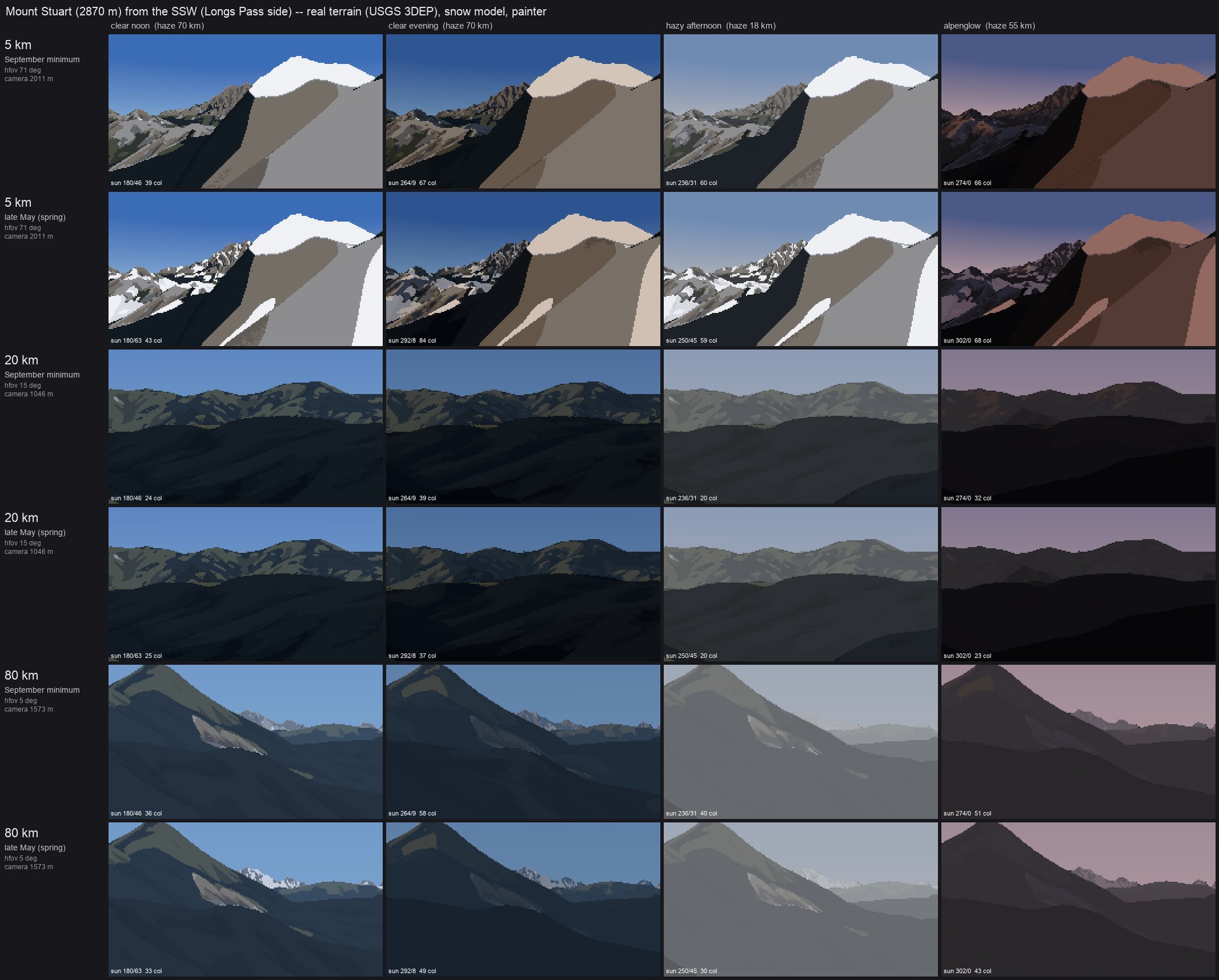View the 20 km September clear noon panel
1219x980 pixels.
click(246, 427)
